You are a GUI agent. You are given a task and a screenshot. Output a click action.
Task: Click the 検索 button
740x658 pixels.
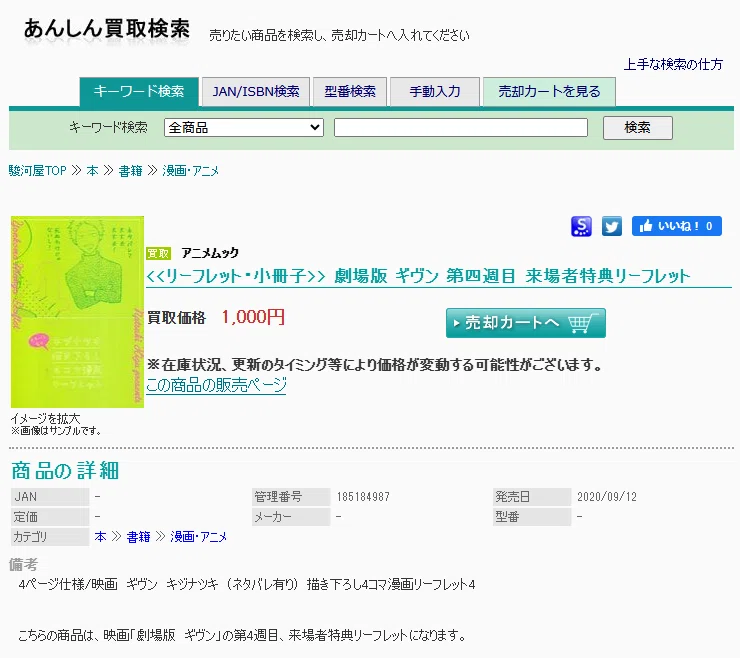pyautogui.click(x=638, y=127)
